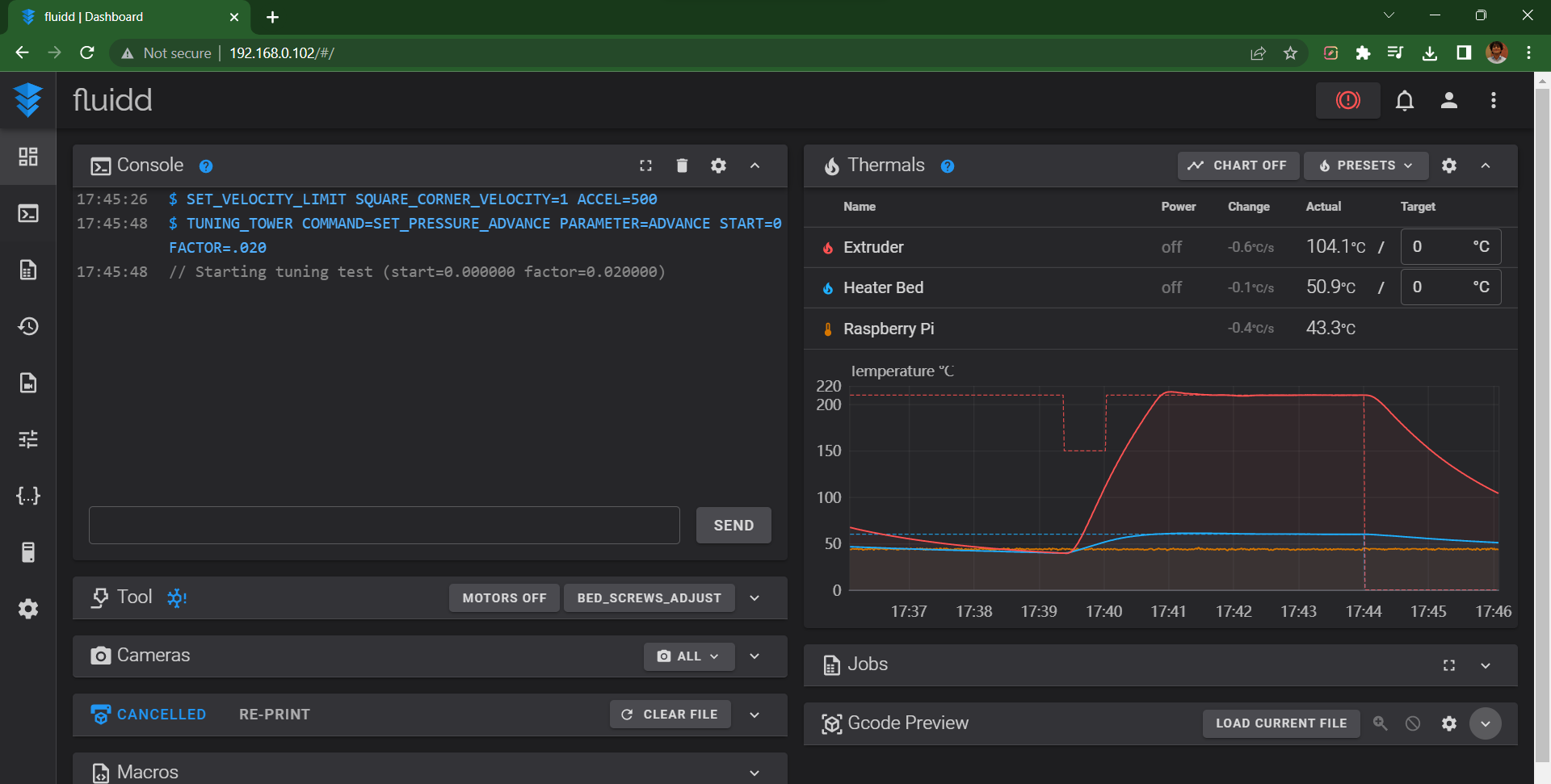Open Gcode Preview settings gear
1551x784 pixels.
point(1449,723)
